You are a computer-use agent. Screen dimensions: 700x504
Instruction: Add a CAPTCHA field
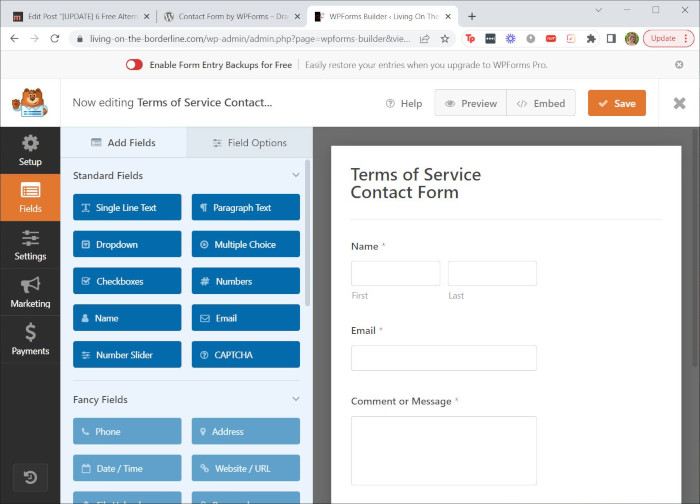[246, 354]
